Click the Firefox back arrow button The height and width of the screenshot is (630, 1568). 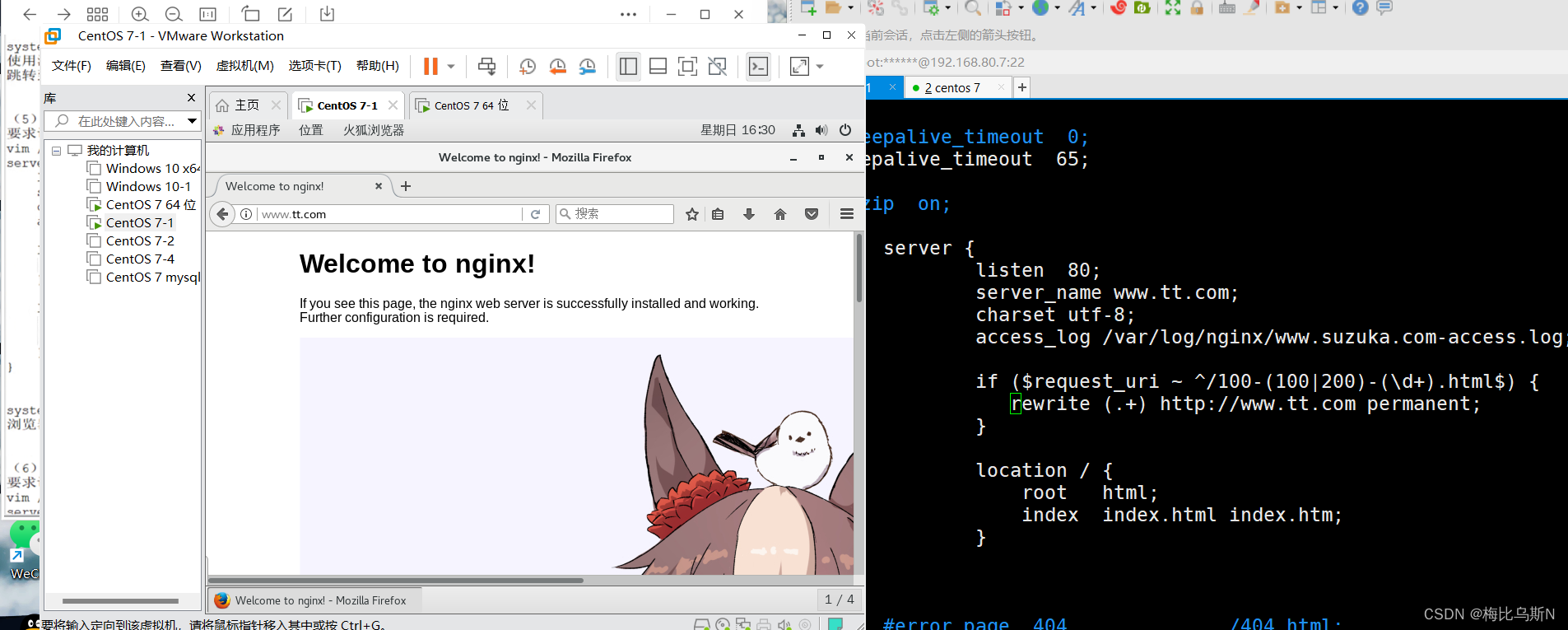point(222,214)
